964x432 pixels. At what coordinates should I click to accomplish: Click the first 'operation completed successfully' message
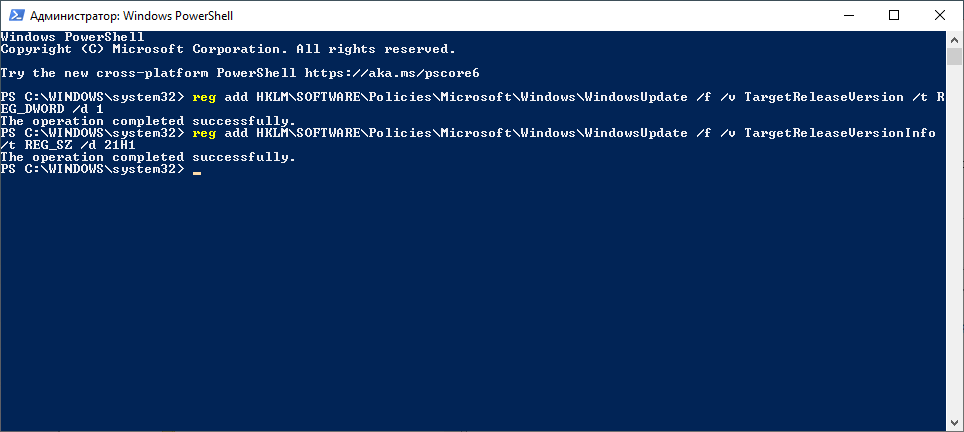(x=148, y=121)
